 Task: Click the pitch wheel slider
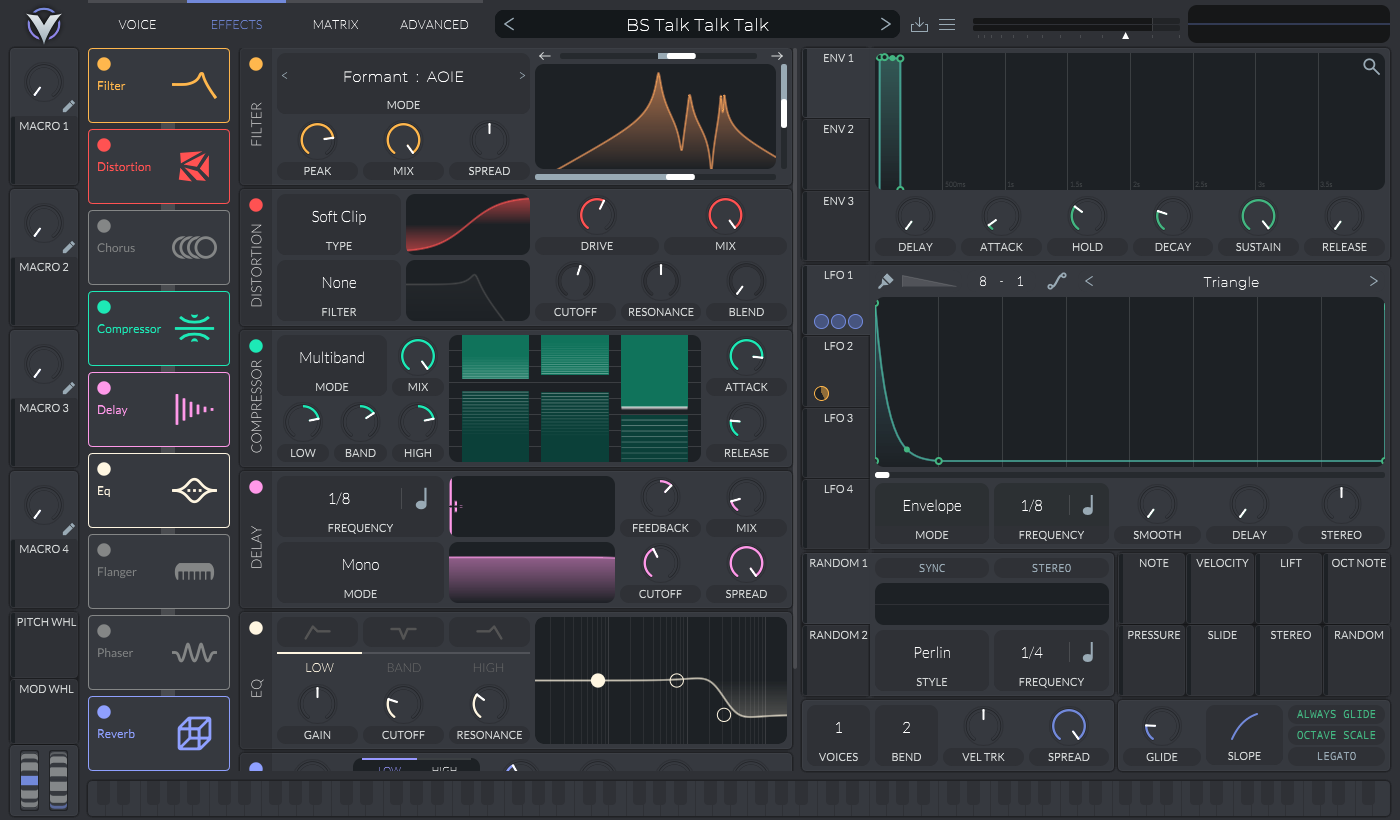tap(29, 780)
